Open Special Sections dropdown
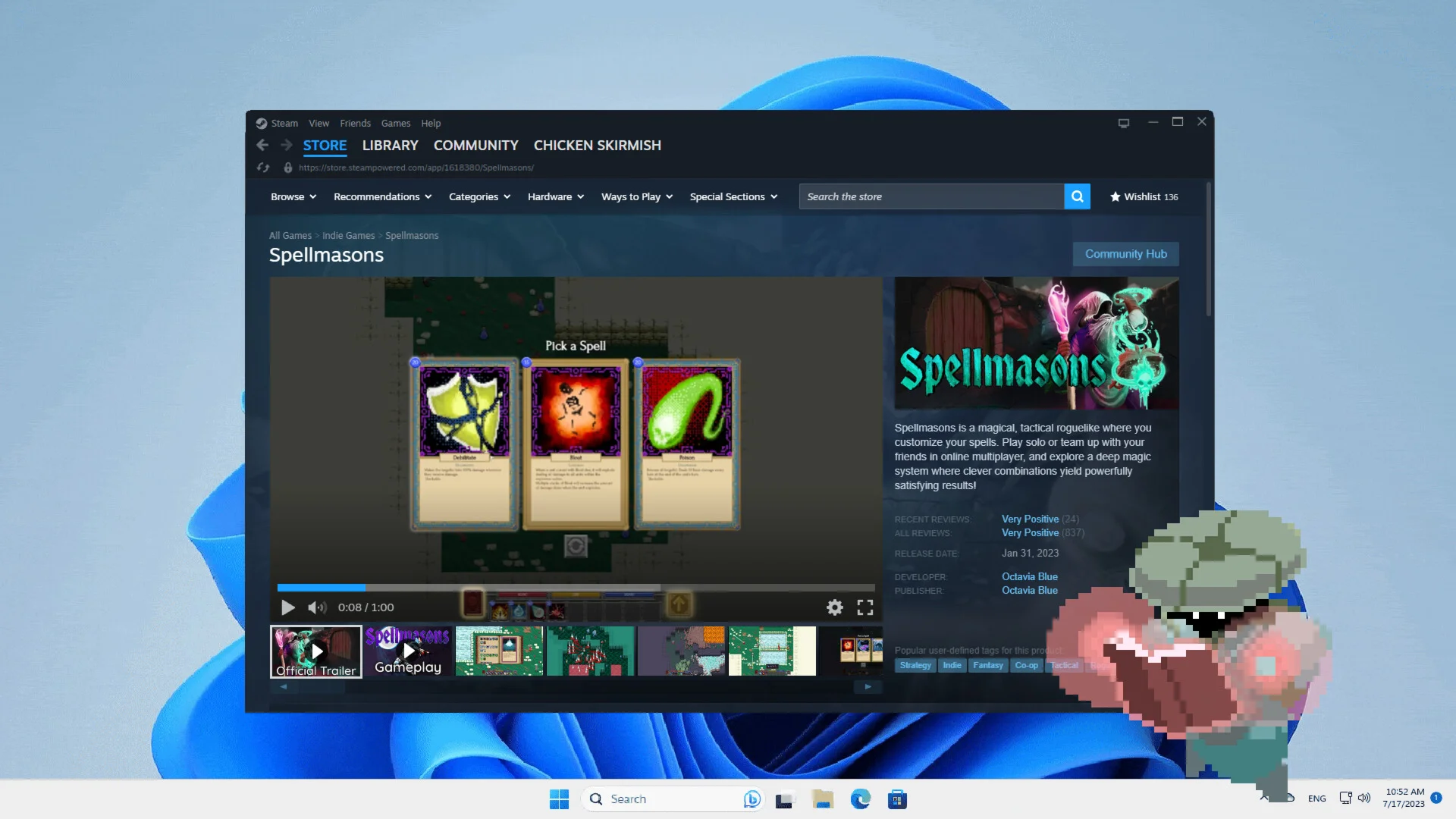Image resolution: width=1456 pixels, height=819 pixels. coord(733,196)
